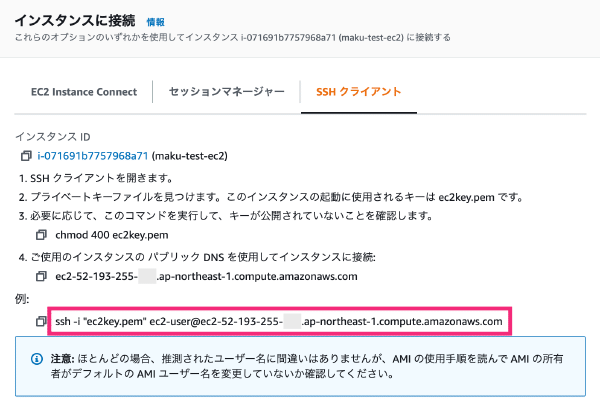Click step 1 SSH クライアントを開きます text
Viewport: 600px width, 410px height.
pos(96,178)
